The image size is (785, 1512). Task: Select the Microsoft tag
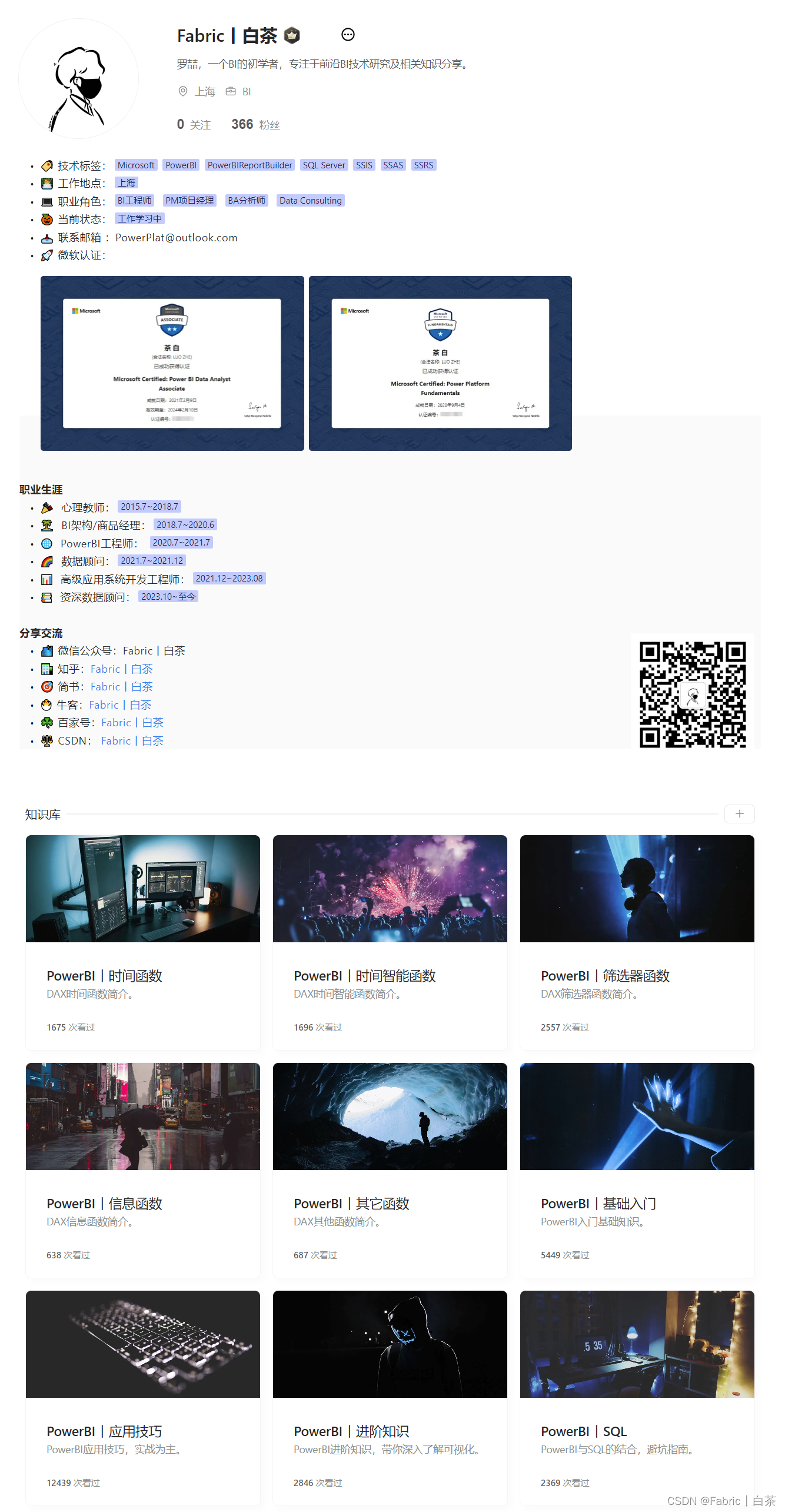point(136,165)
